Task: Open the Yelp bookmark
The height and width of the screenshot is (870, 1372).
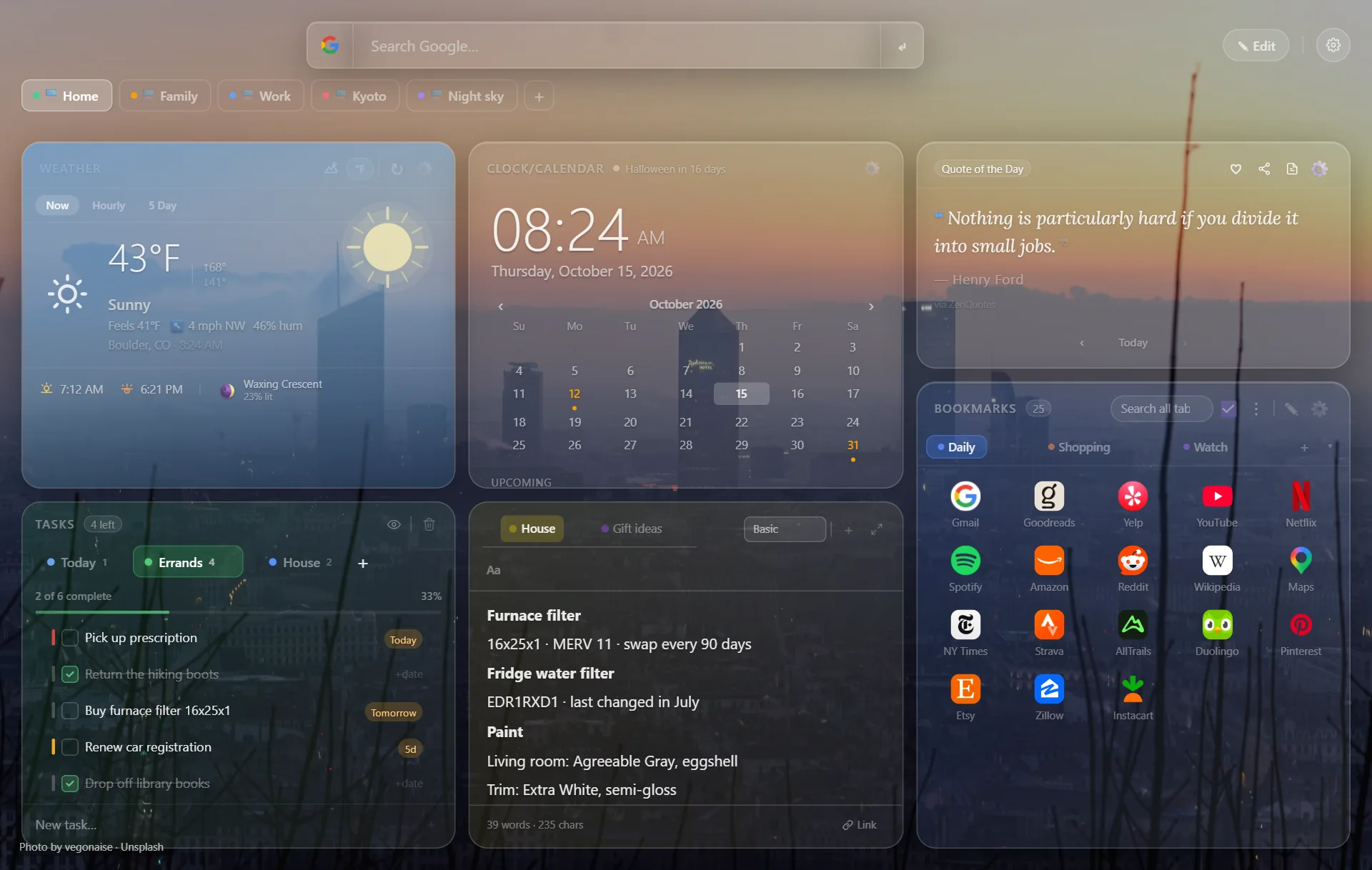Action: [1133, 504]
